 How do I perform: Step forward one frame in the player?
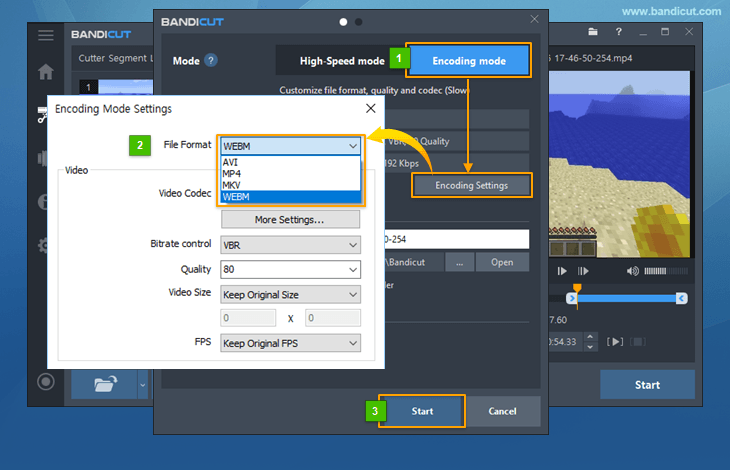point(583,271)
